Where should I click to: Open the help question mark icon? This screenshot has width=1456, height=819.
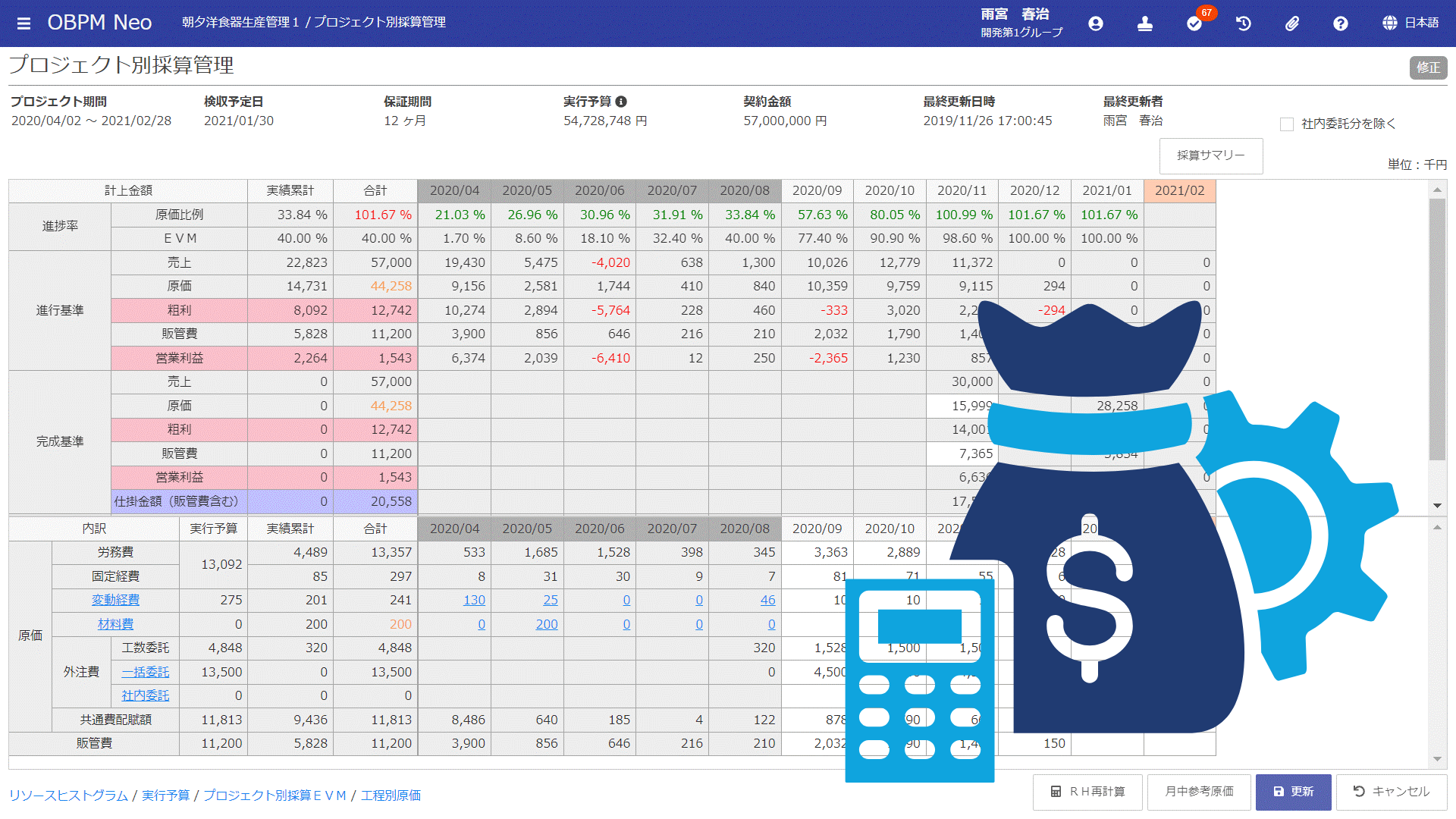(x=1341, y=24)
